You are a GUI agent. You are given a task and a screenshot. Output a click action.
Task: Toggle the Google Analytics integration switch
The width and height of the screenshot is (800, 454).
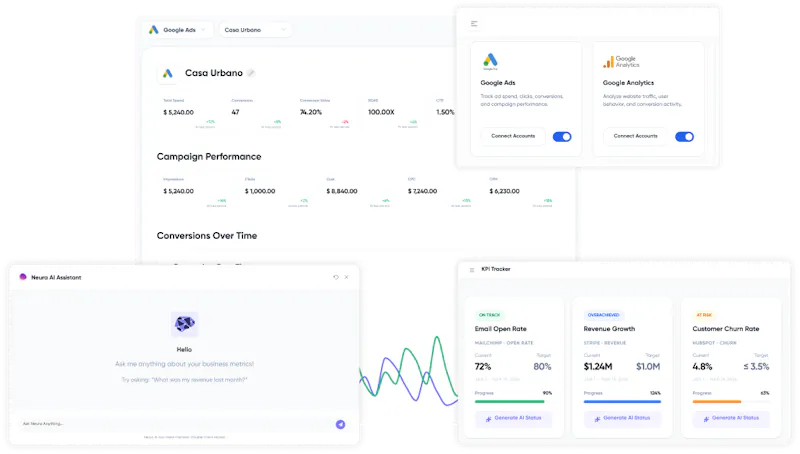[684, 137]
